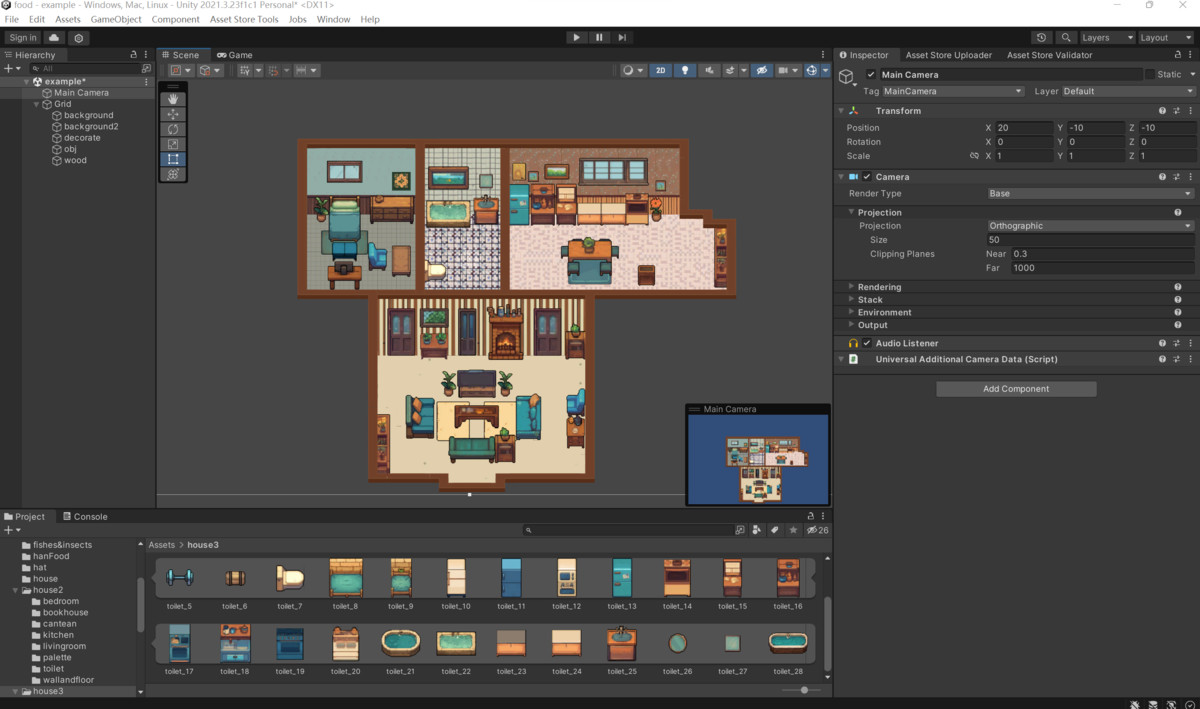
Task: Open the Asset Store Tools menu
Action: (244, 19)
